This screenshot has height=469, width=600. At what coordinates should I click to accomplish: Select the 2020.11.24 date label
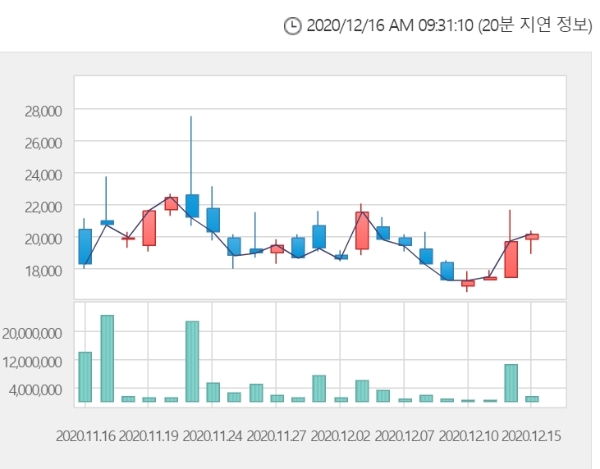[x=213, y=436]
